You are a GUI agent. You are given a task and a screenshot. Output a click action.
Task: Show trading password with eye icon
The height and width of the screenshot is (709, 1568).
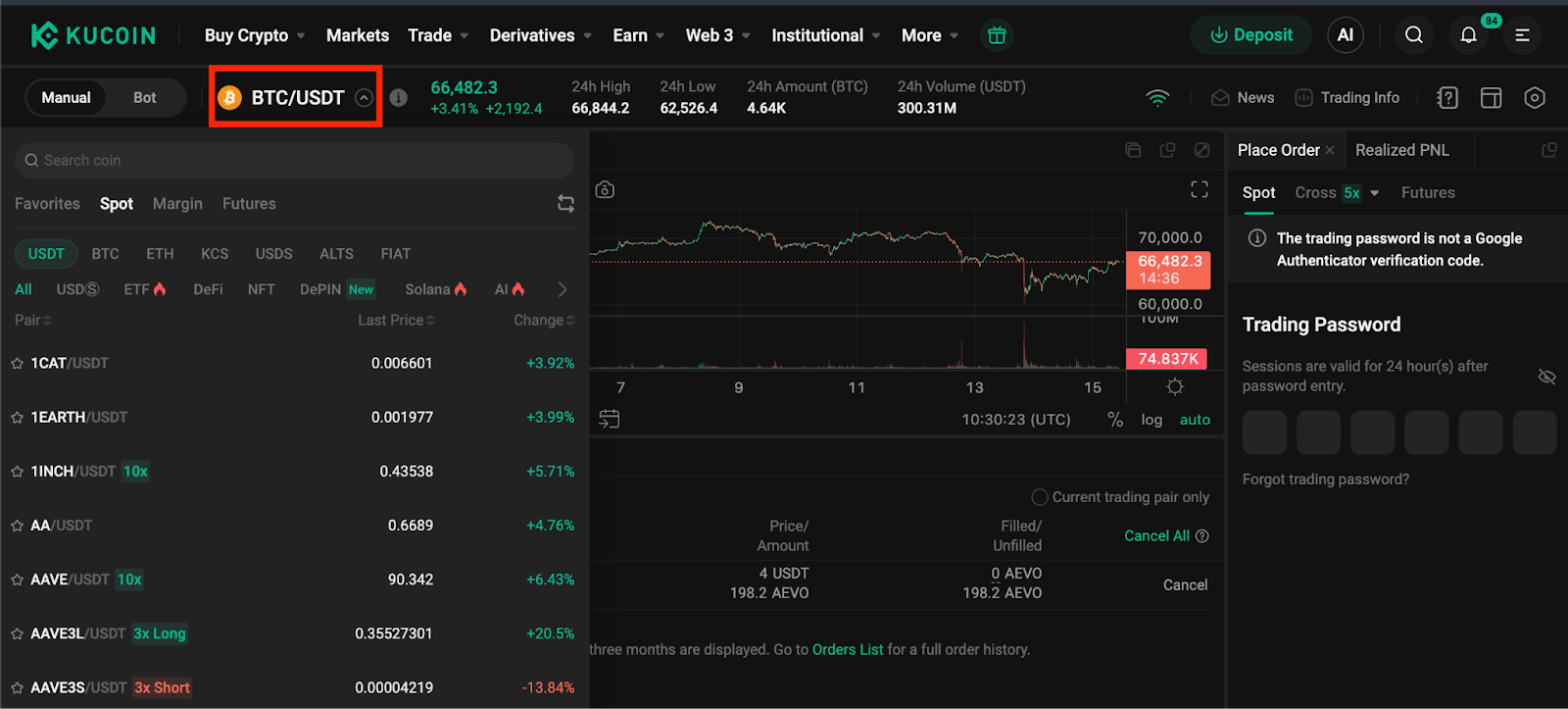click(1546, 377)
